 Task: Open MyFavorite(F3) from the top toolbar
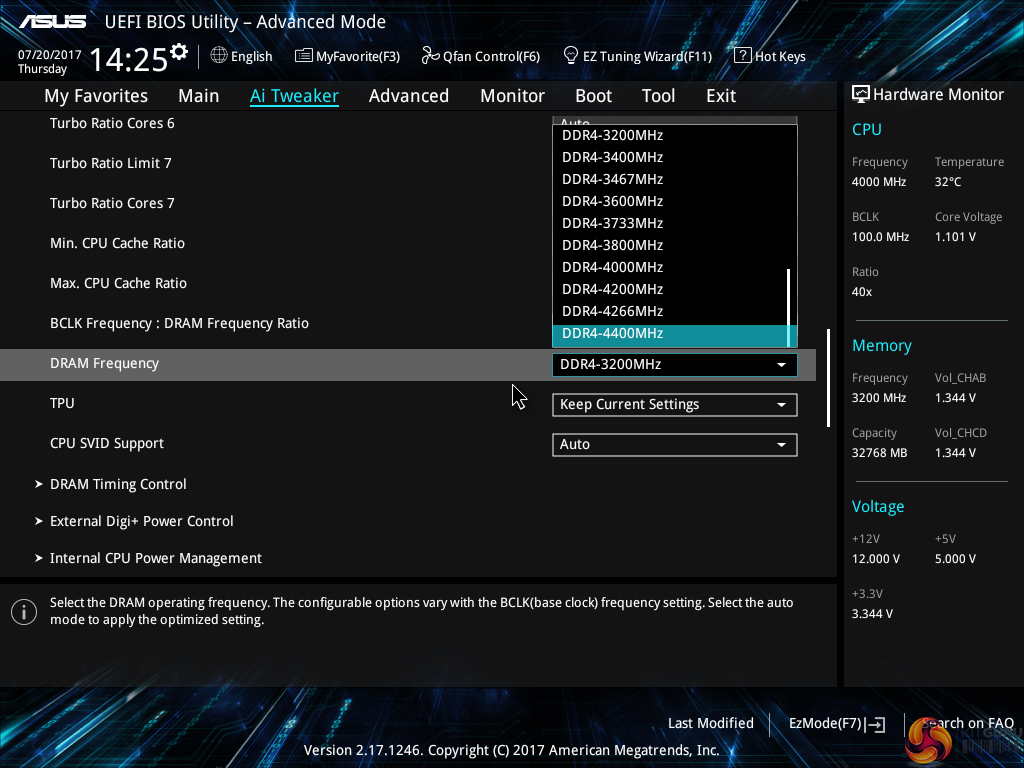pyautogui.click(x=347, y=56)
